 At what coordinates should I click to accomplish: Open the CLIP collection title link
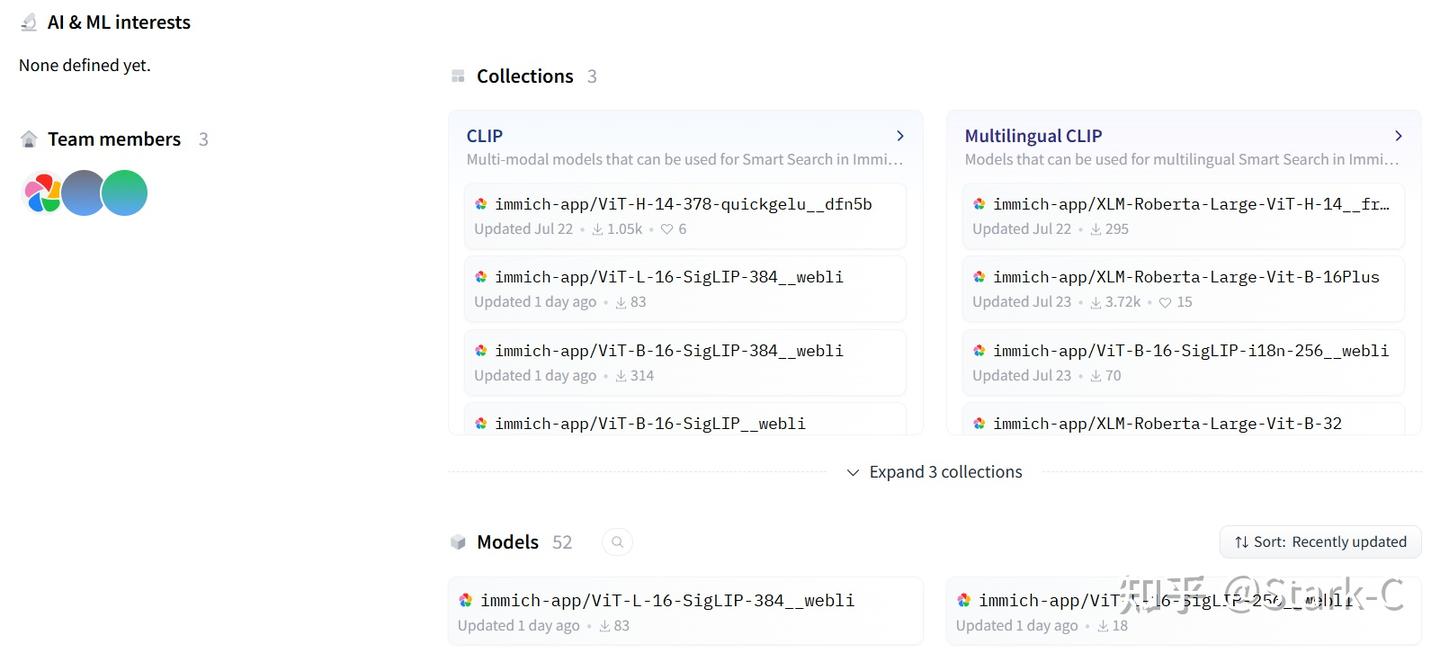point(485,136)
